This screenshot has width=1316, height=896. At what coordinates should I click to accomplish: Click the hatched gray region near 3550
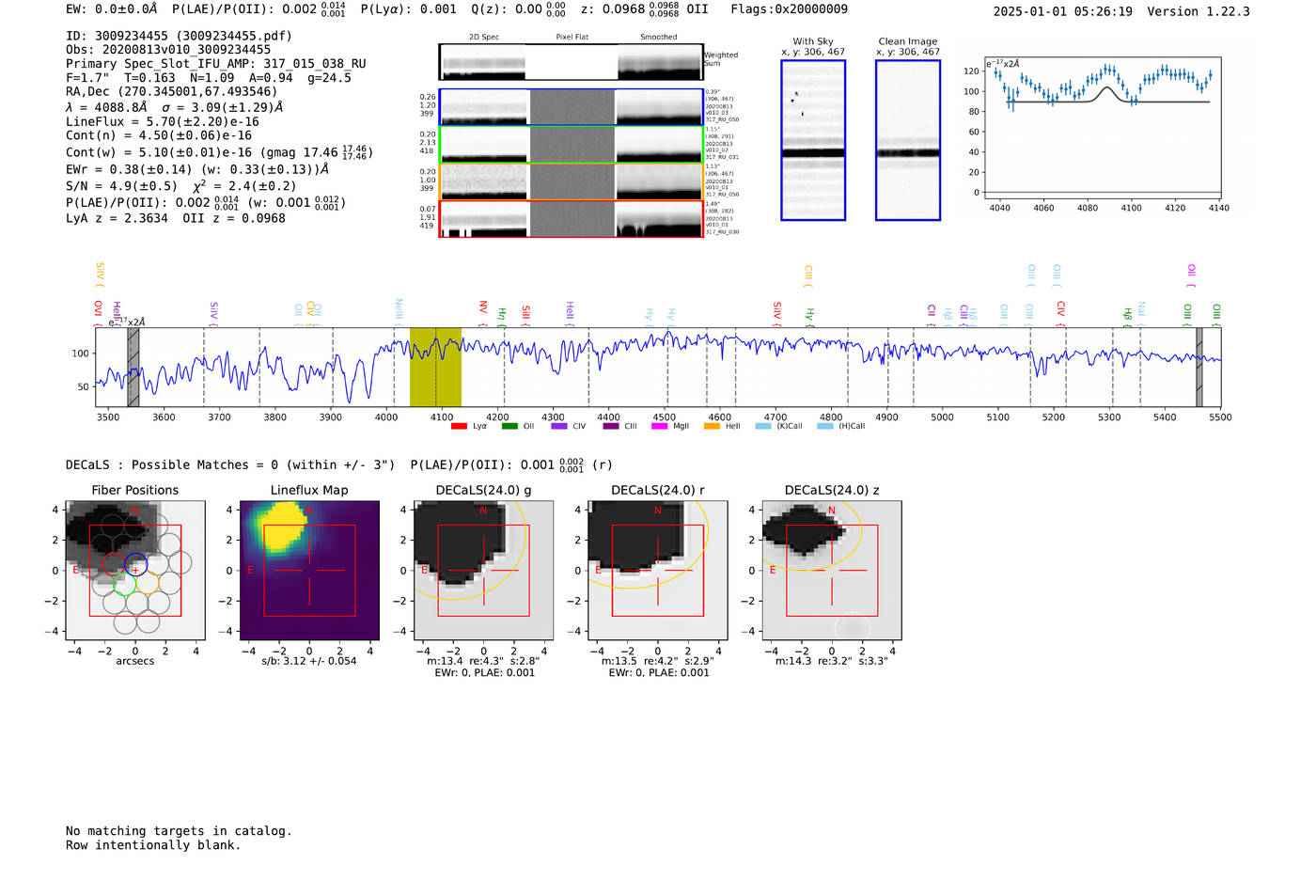133,367
